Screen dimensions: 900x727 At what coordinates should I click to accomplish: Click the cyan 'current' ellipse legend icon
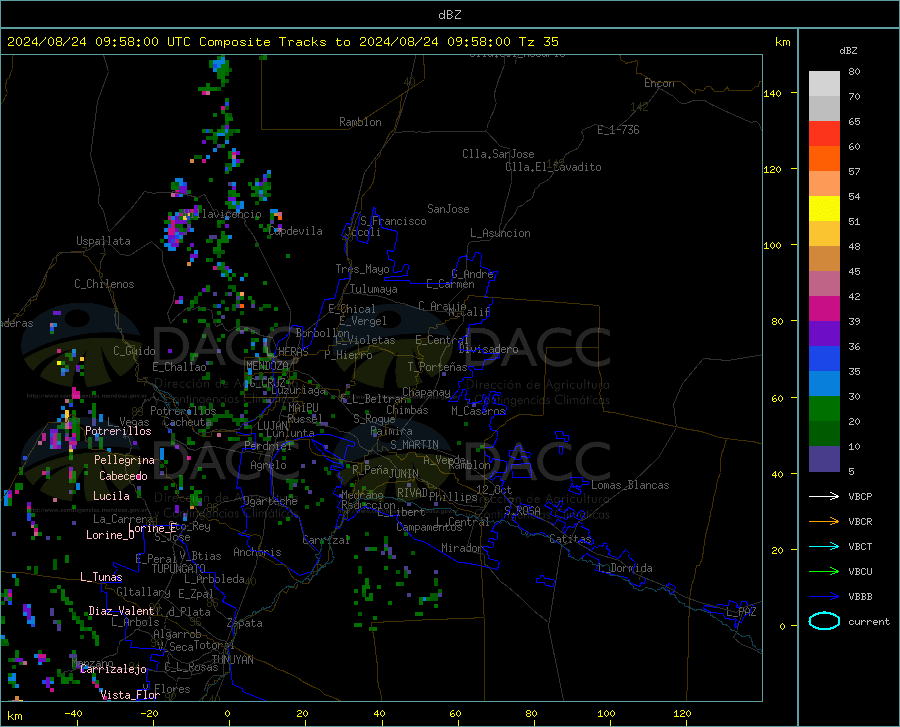824,621
